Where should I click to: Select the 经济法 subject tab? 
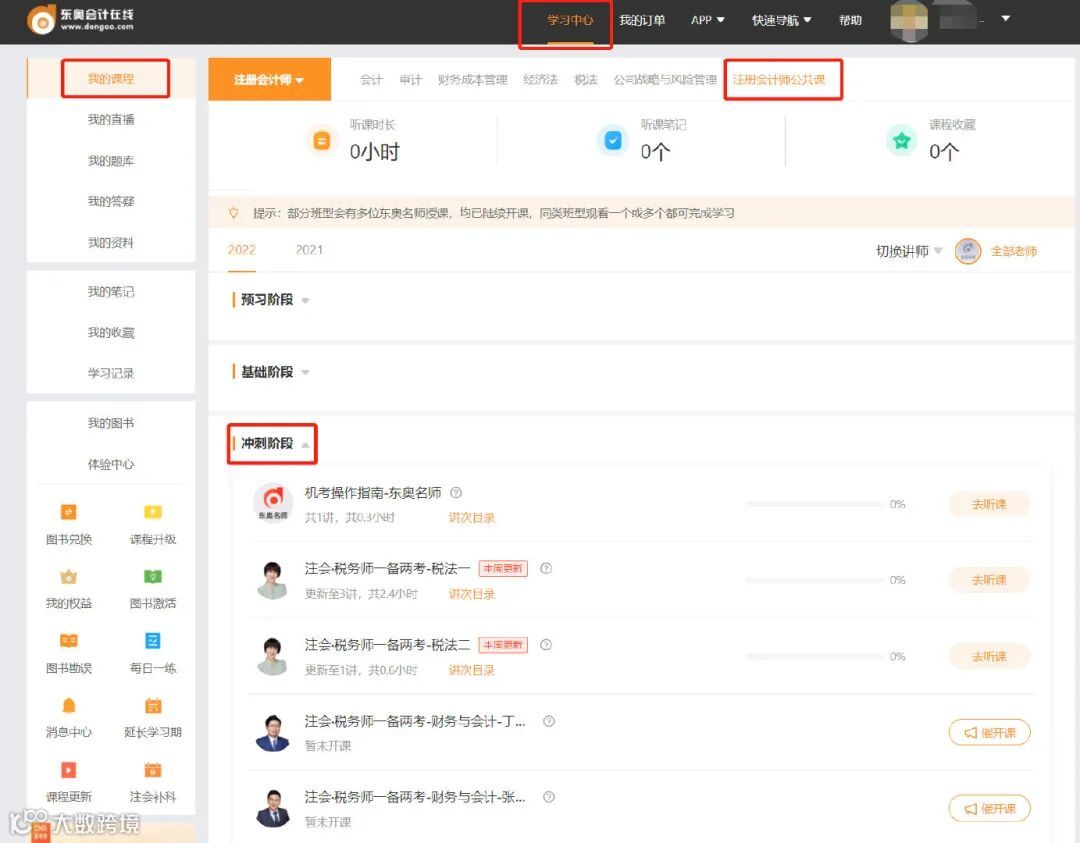541,80
